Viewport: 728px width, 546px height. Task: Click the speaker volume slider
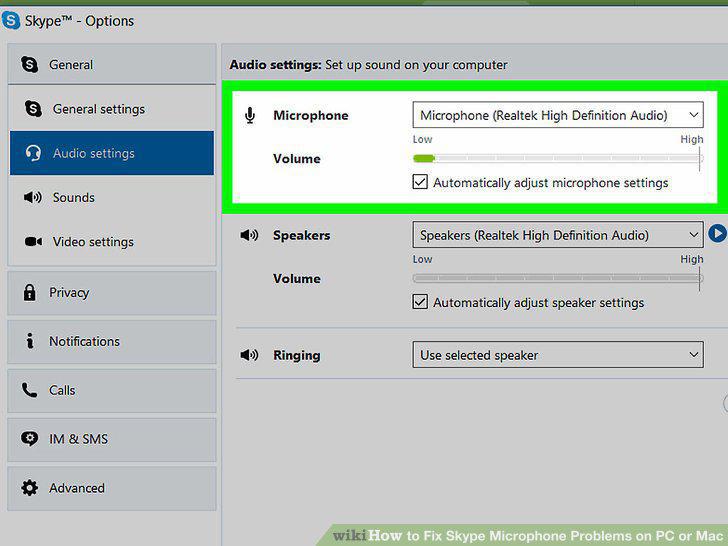coord(558,278)
